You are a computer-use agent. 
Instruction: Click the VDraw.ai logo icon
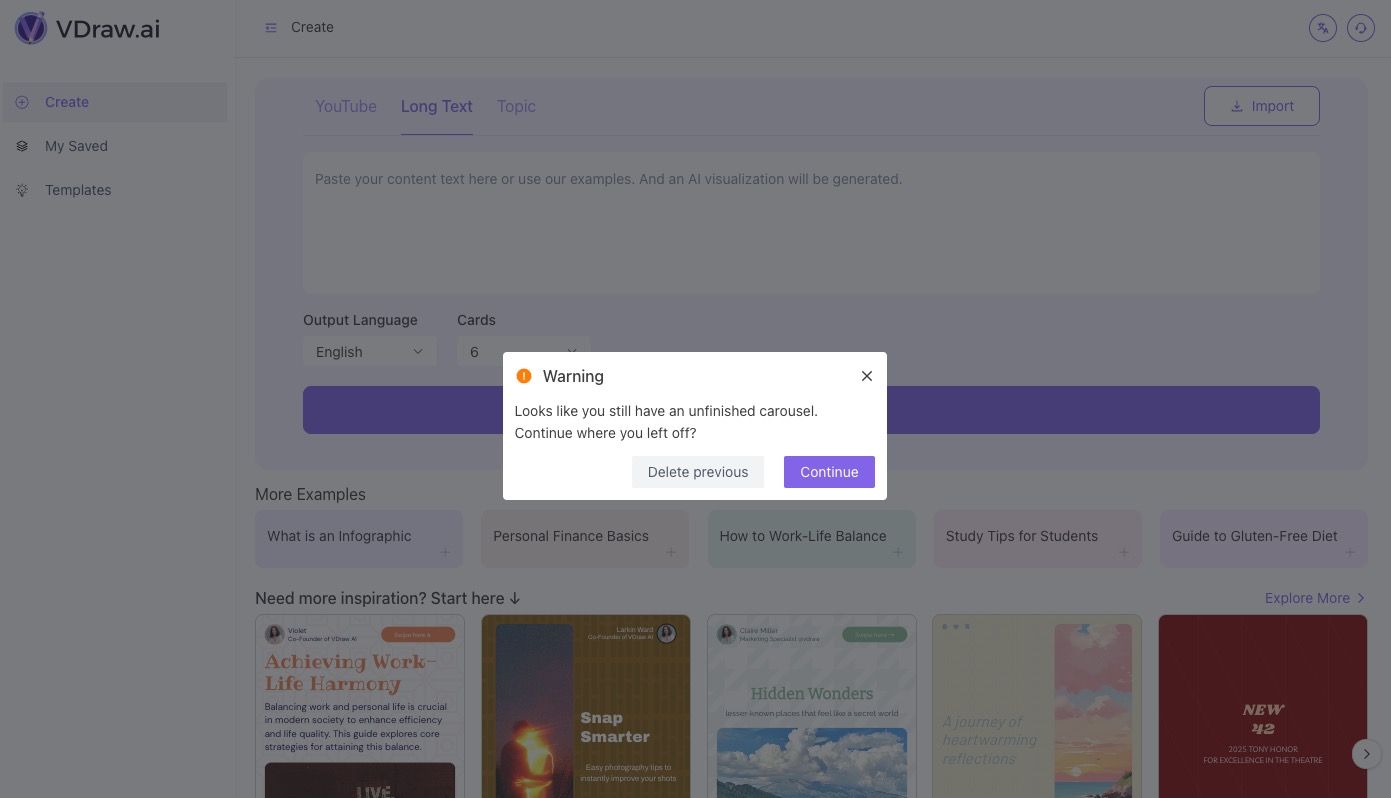click(x=31, y=28)
